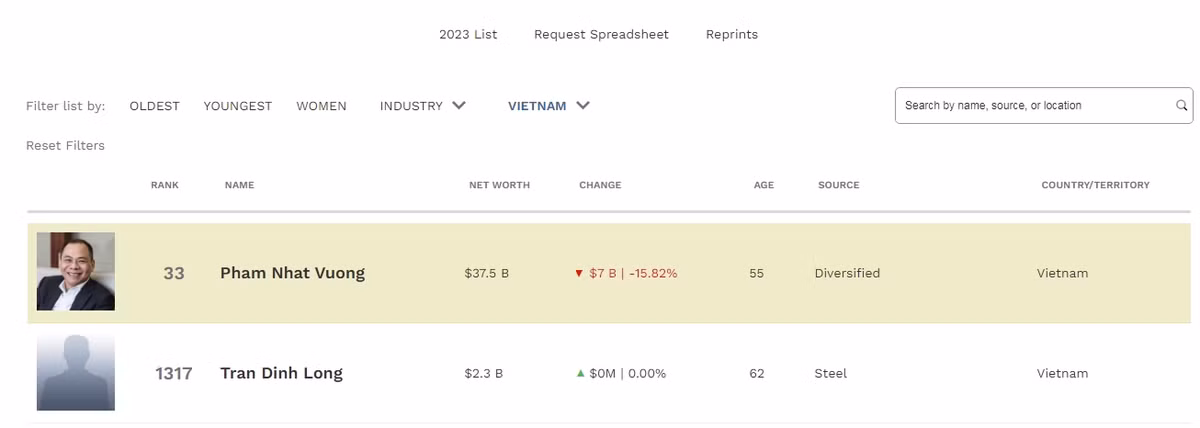Sort by the Net Worth column header
Image resolution: width=1200 pixels, height=428 pixels.
499,185
